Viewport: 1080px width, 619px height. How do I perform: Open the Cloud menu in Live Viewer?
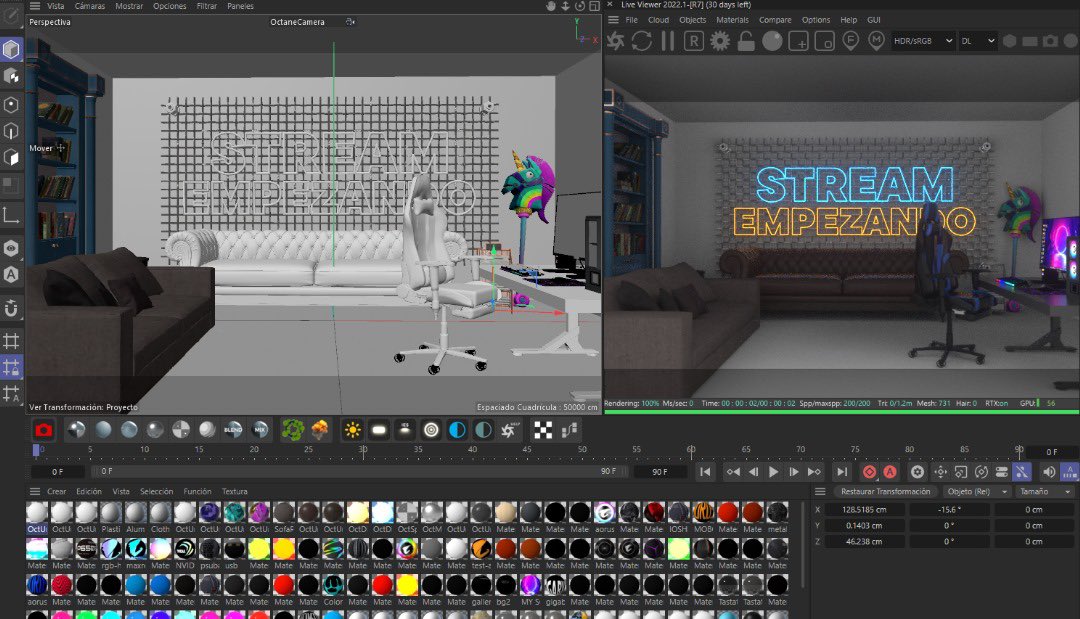[x=658, y=20]
